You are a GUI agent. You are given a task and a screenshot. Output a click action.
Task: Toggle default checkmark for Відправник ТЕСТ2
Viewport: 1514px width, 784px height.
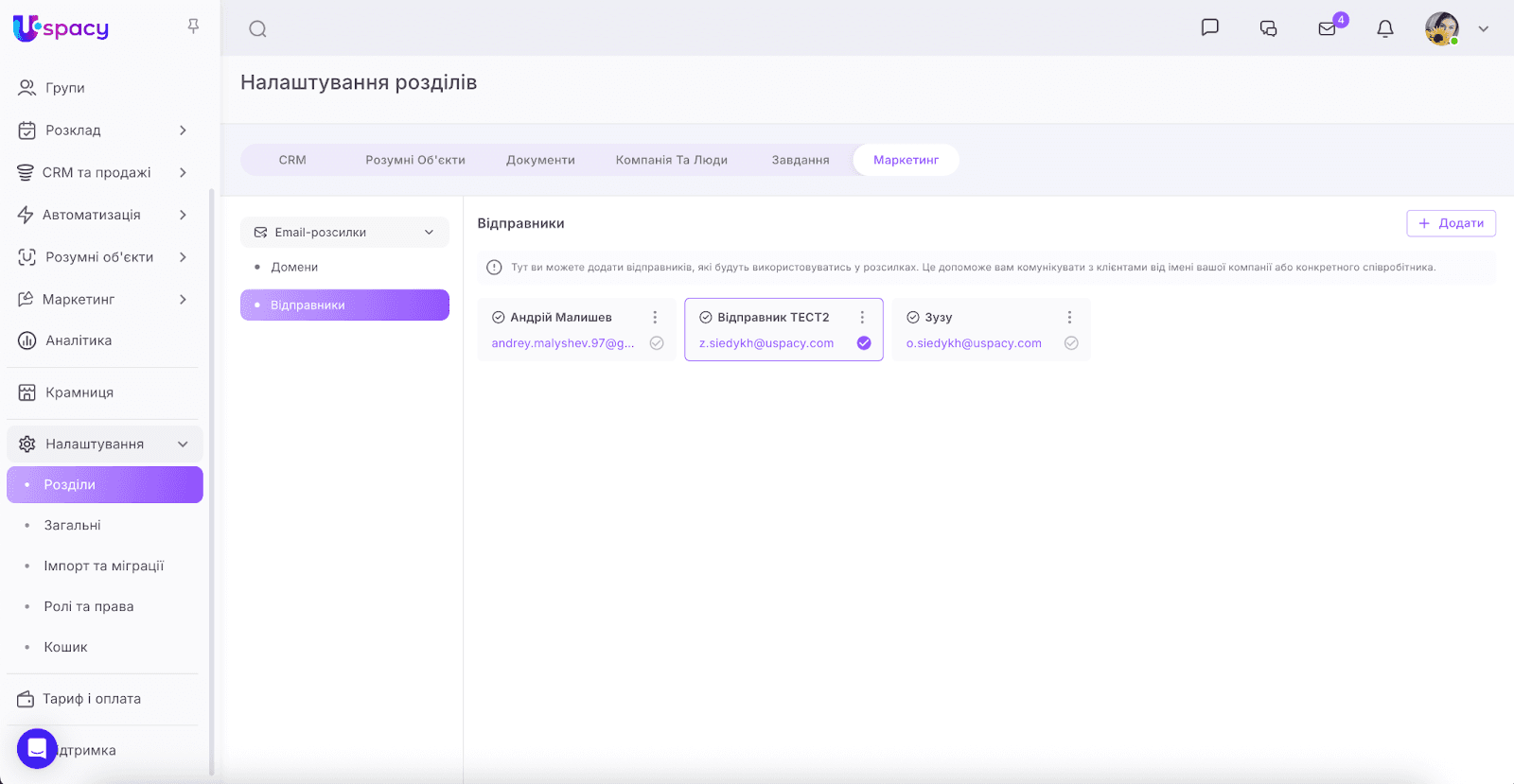pos(864,343)
